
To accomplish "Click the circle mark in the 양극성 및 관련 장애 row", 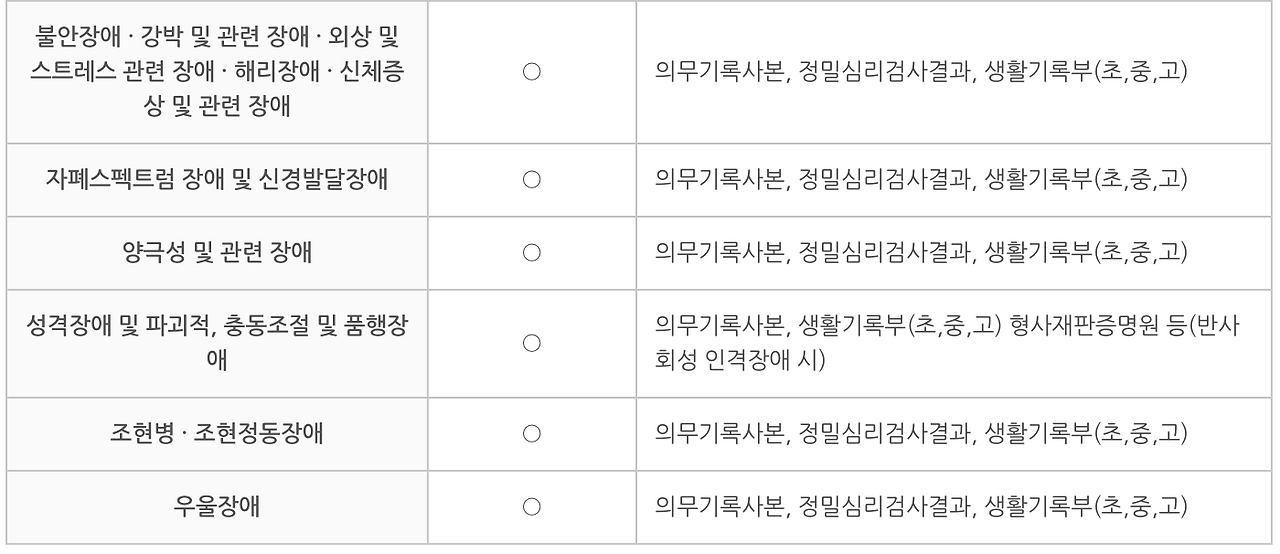I will pos(532,252).
